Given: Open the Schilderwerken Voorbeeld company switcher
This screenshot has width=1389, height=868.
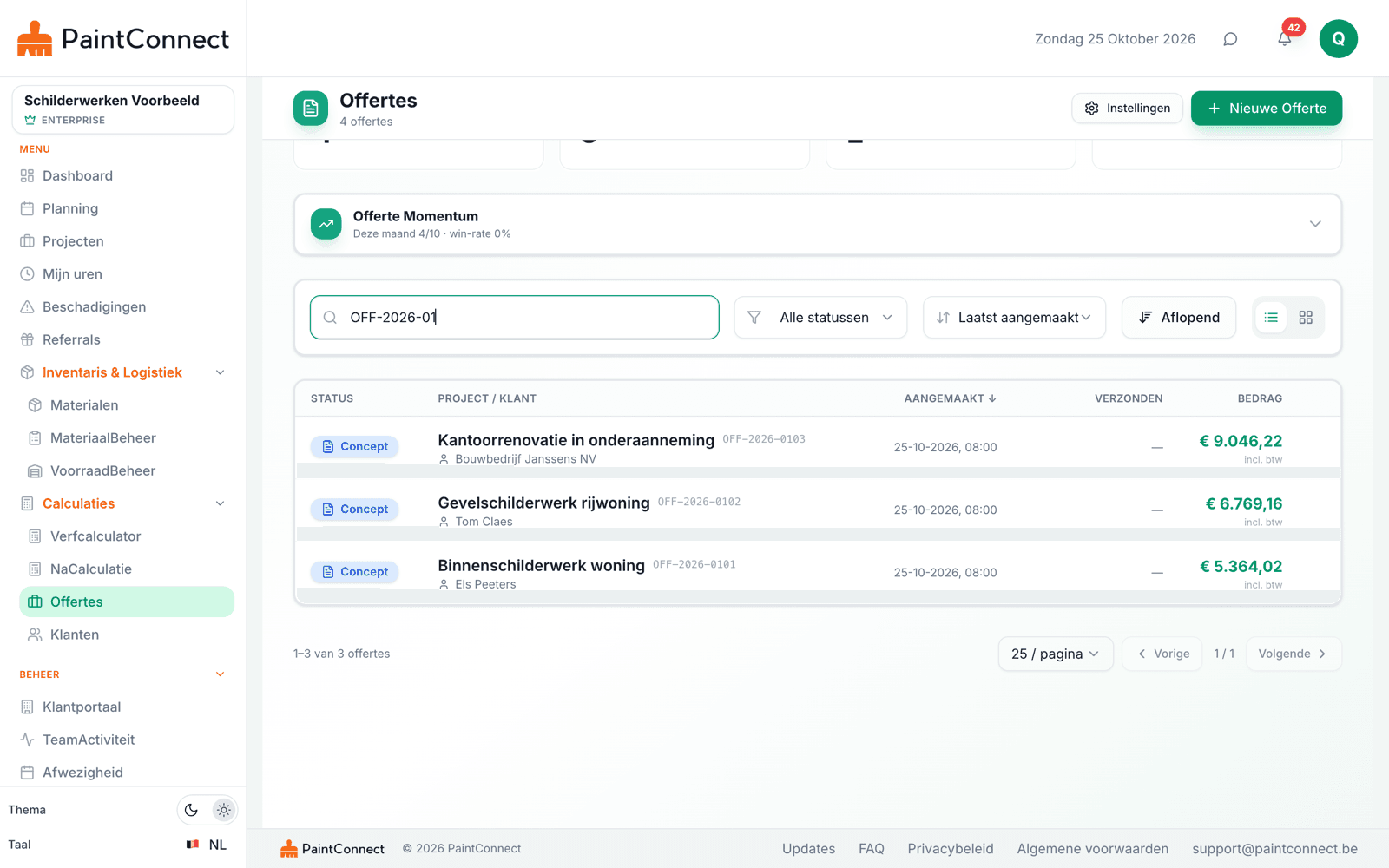Looking at the screenshot, I should point(123,109).
